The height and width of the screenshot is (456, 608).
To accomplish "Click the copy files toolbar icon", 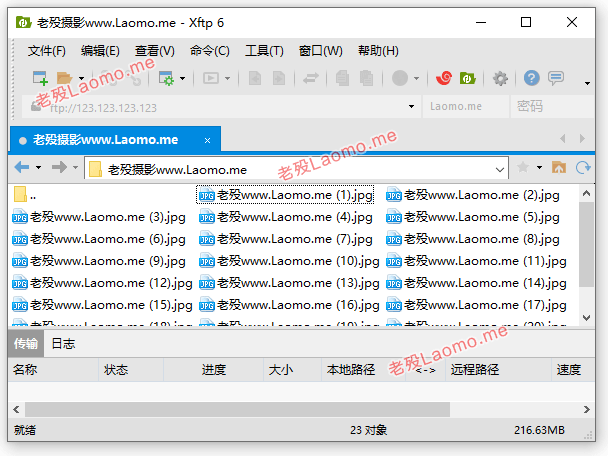I will coord(342,78).
